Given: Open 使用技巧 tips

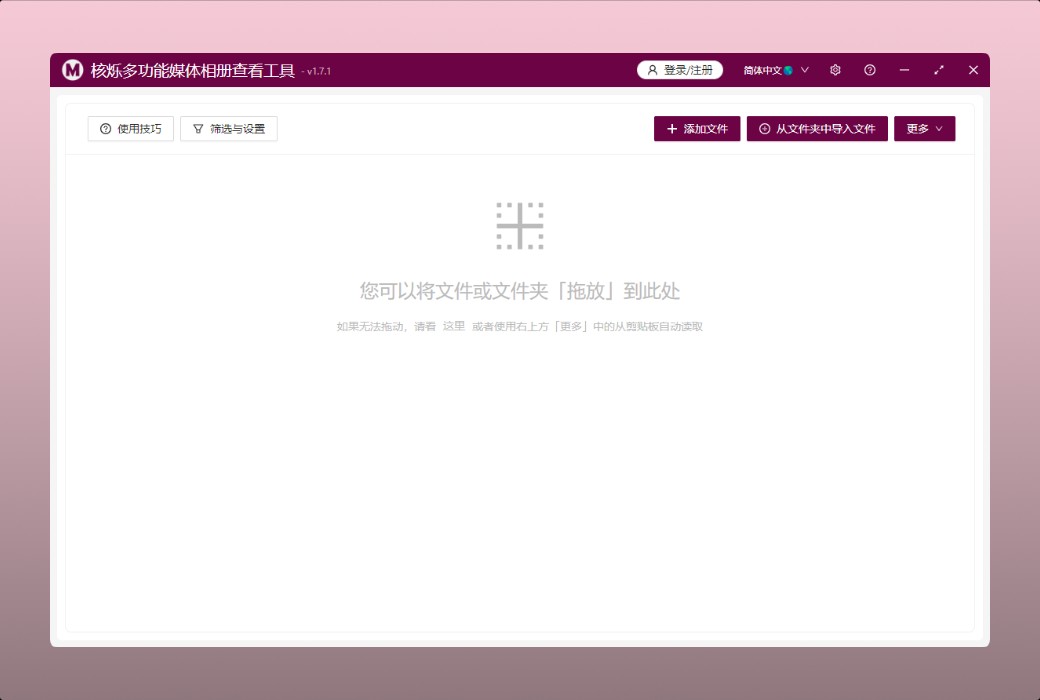Looking at the screenshot, I should pyautogui.click(x=131, y=129).
